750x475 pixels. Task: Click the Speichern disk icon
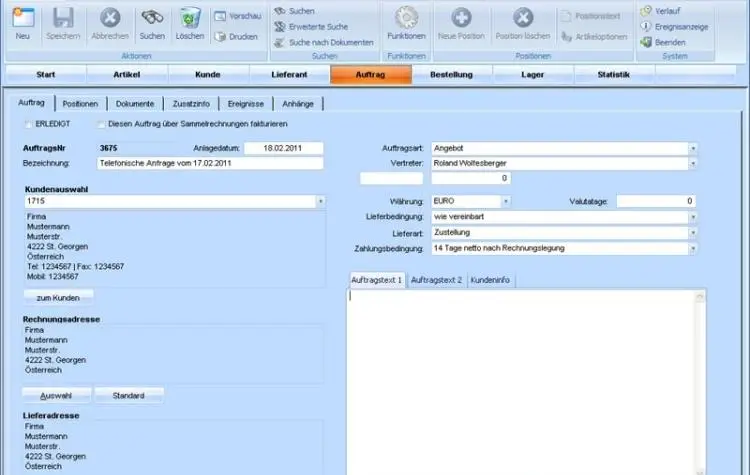pos(63,17)
